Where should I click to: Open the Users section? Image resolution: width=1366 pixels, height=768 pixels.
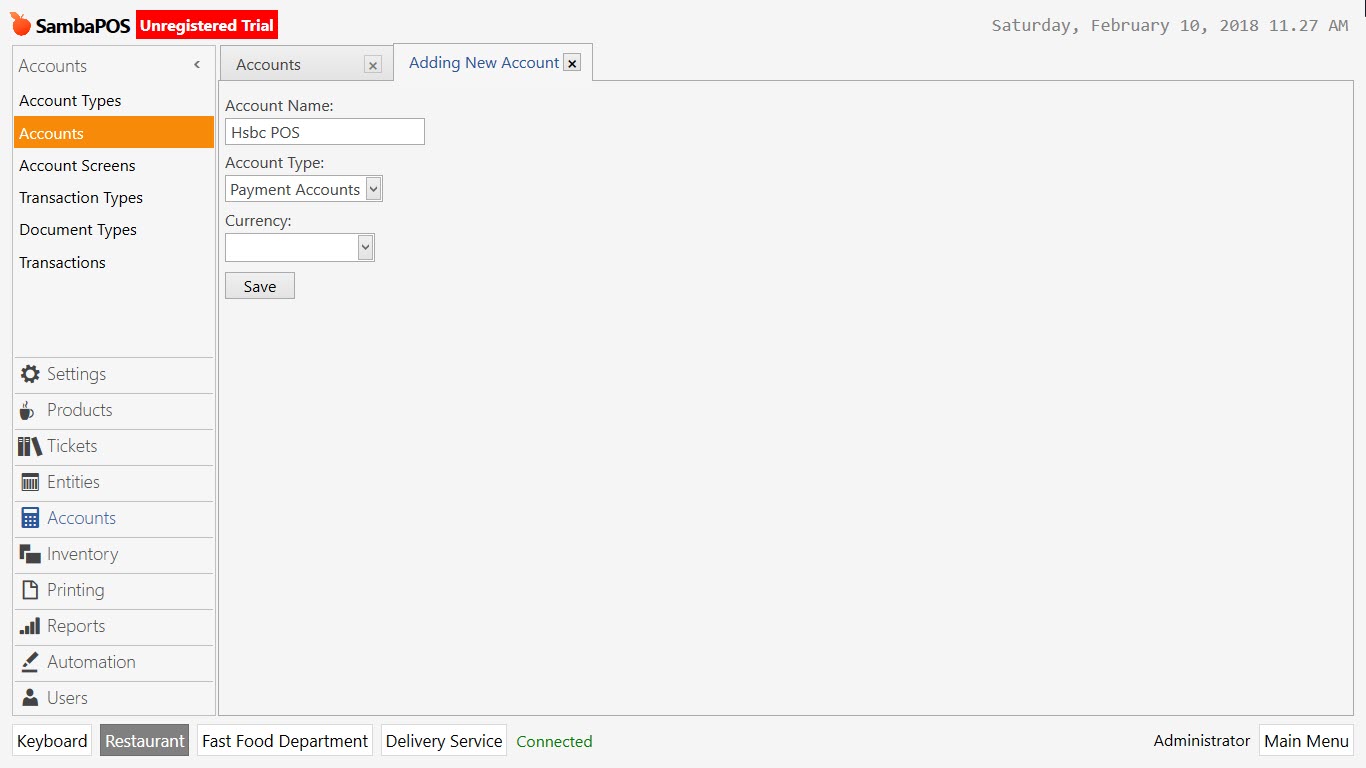click(x=114, y=698)
